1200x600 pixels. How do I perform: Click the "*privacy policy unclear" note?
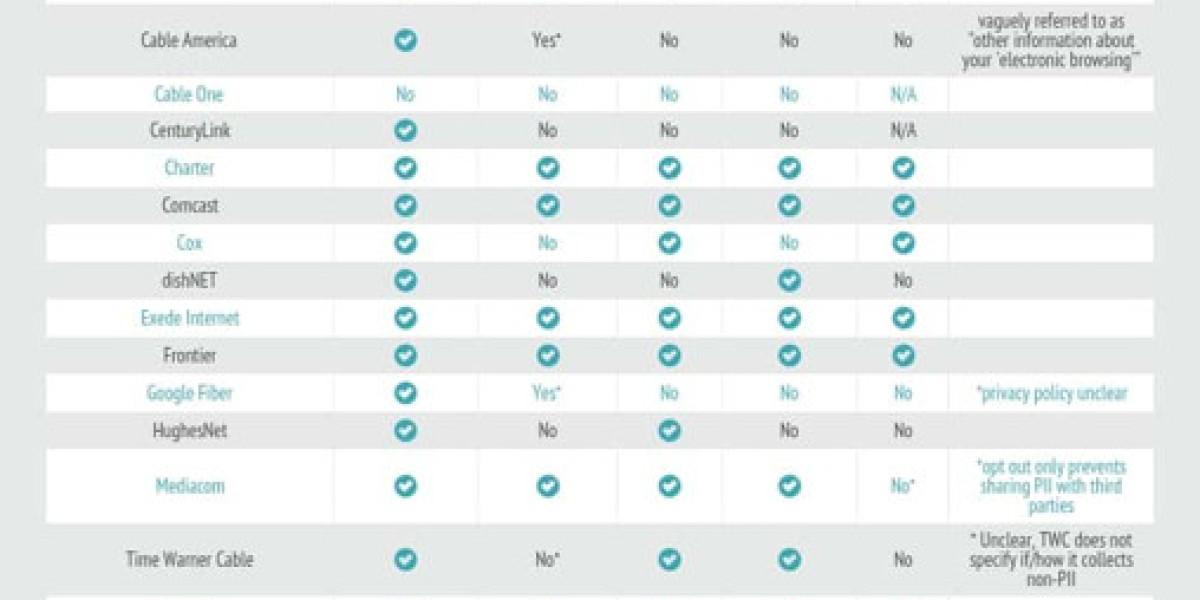(1051, 393)
